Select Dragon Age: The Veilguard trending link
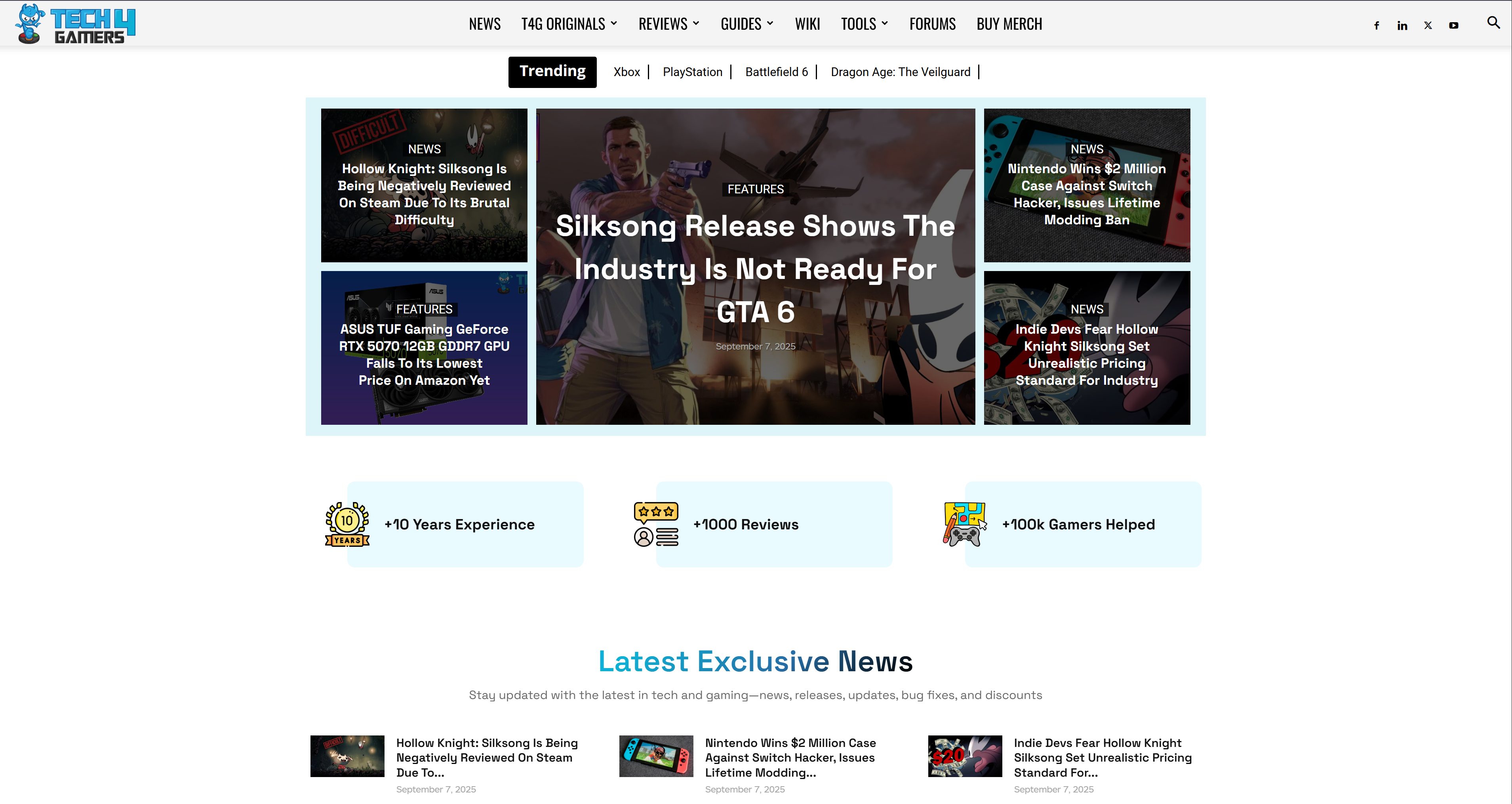Image resolution: width=1512 pixels, height=804 pixels. click(x=901, y=72)
